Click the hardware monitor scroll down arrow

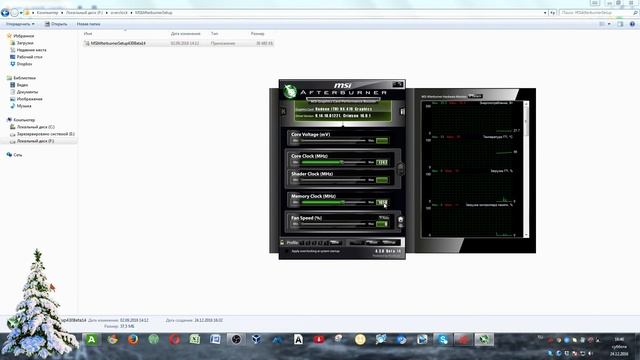(526, 235)
